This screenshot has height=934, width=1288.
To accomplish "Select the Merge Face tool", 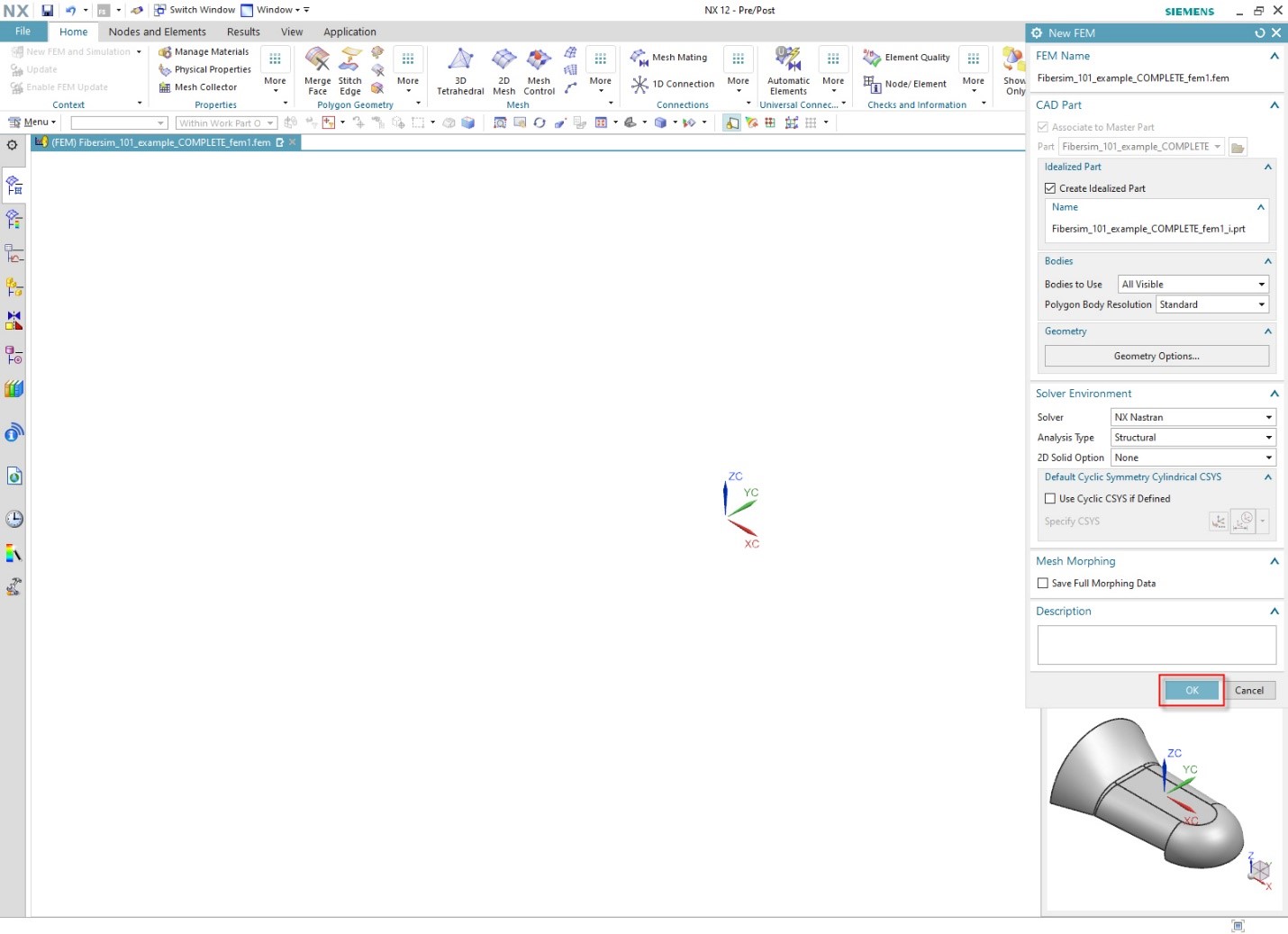I will [317, 70].
